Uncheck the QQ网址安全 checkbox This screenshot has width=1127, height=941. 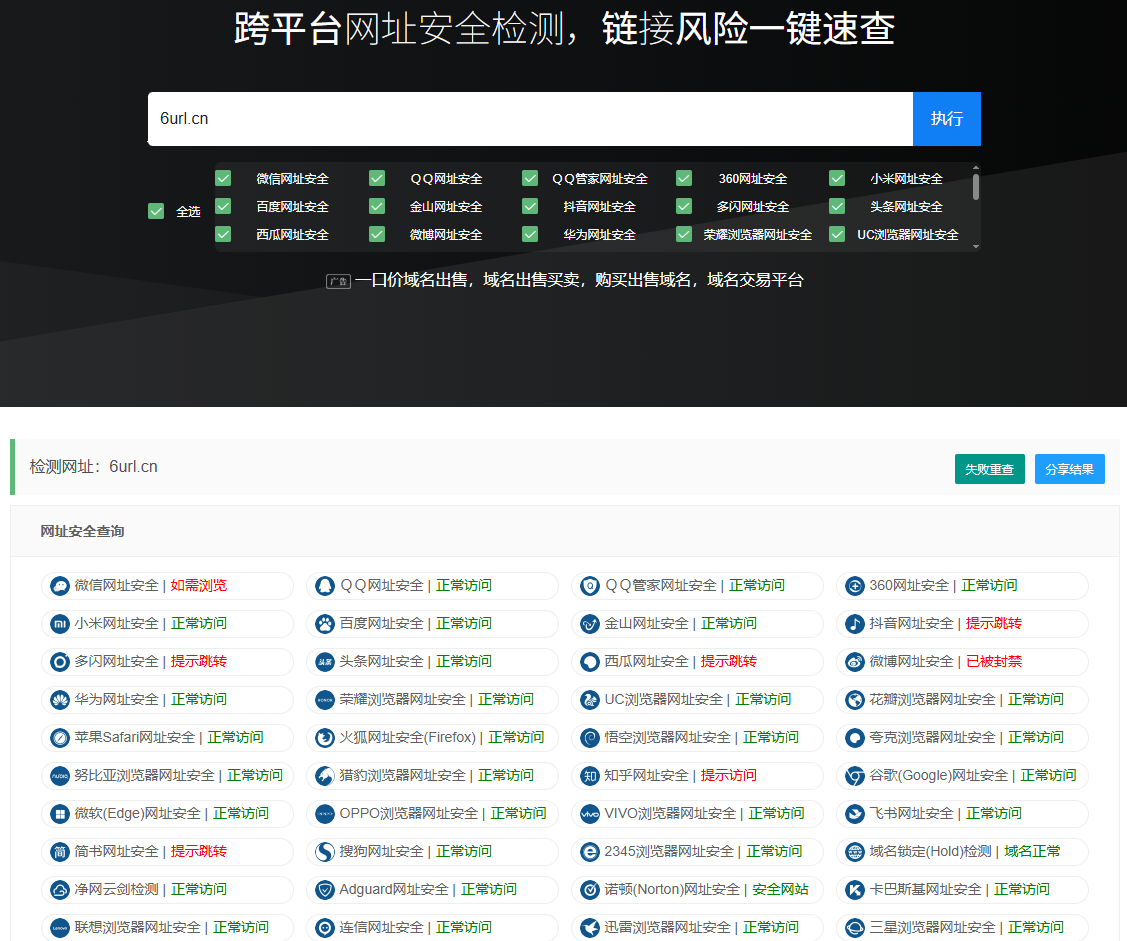coord(377,178)
